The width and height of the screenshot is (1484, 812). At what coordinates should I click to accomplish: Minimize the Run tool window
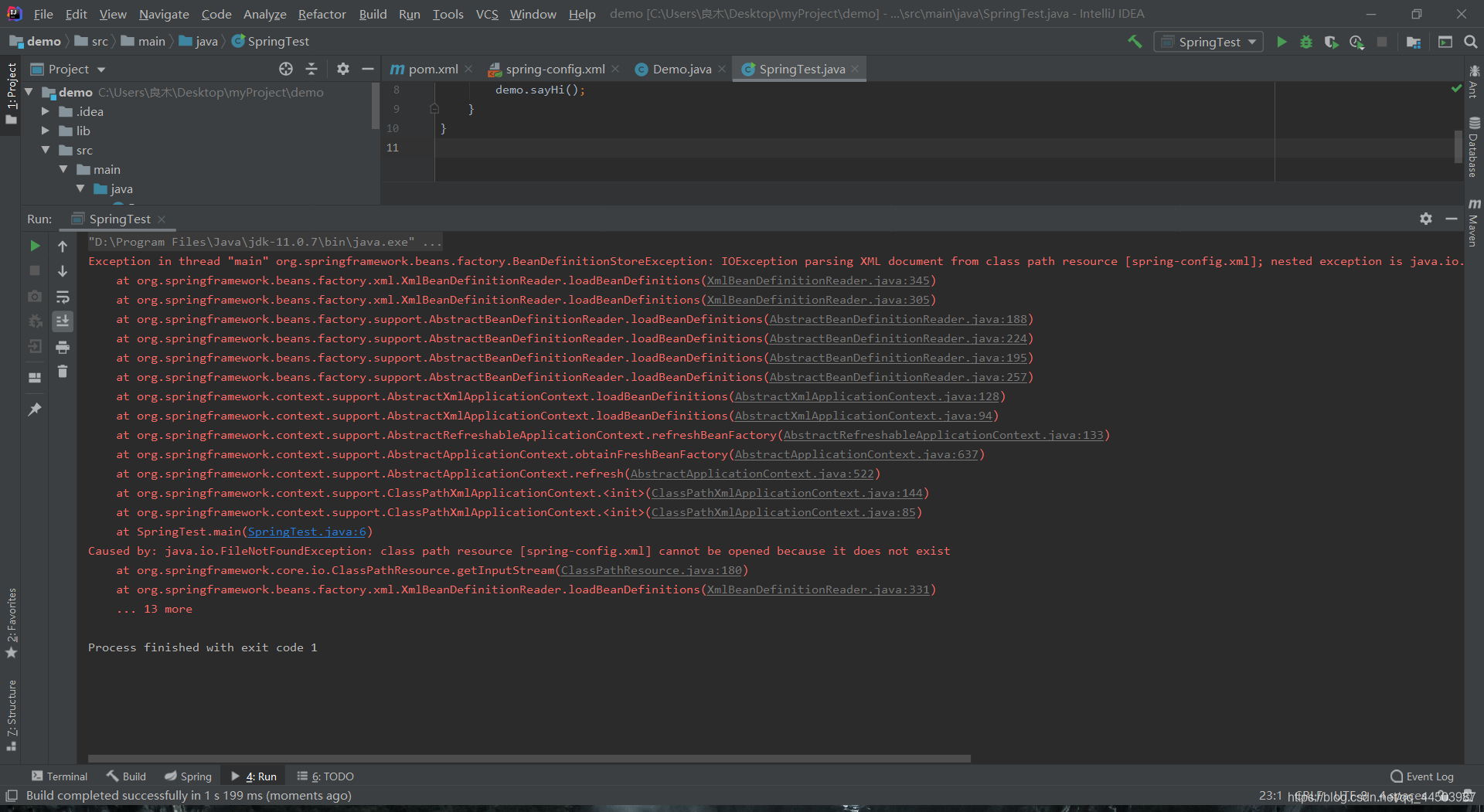click(x=1452, y=219)
